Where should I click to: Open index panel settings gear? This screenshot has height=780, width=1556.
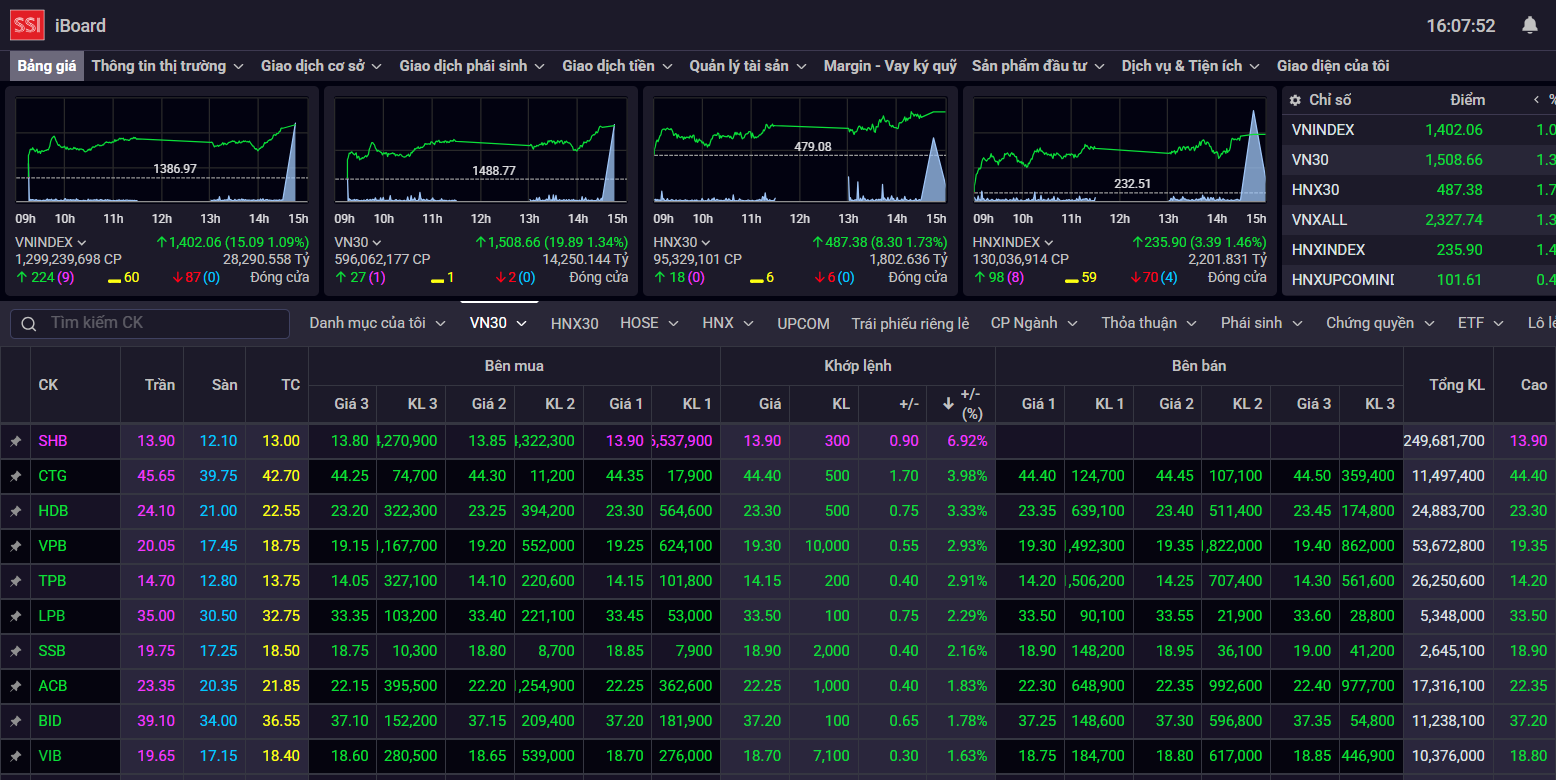(x=1295, y=100)
